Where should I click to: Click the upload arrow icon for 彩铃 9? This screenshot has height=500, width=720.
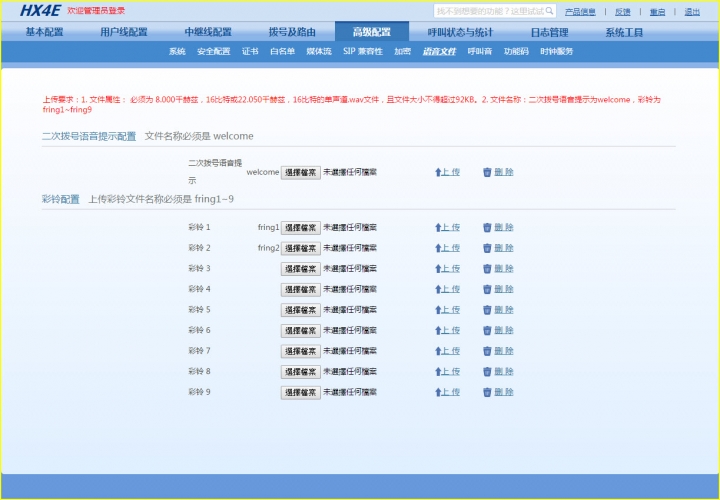[438, 393]
